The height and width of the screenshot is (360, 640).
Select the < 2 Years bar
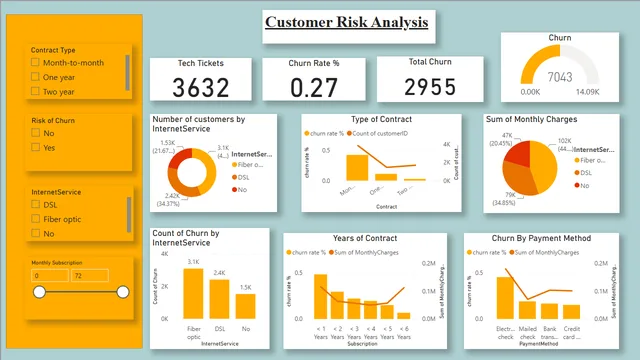(337, 305)
